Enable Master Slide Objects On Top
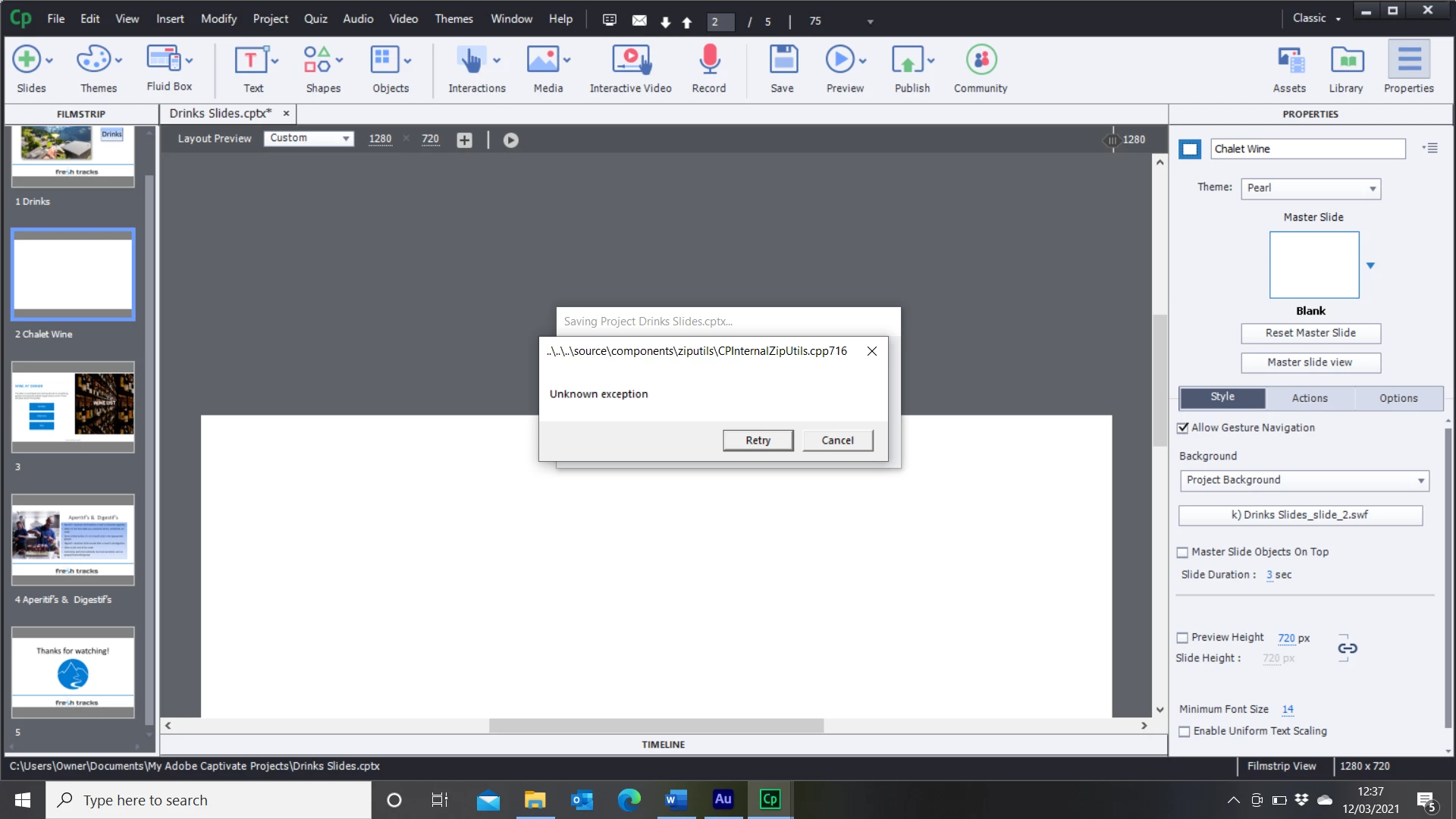The image size is (1456, 819). (1183, 553)
